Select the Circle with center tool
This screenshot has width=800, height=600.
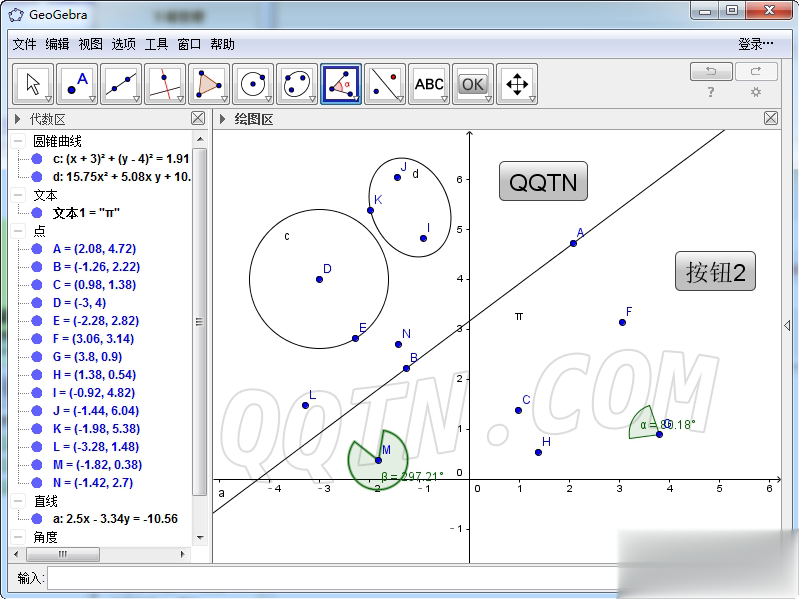click(x=253, y=84)
